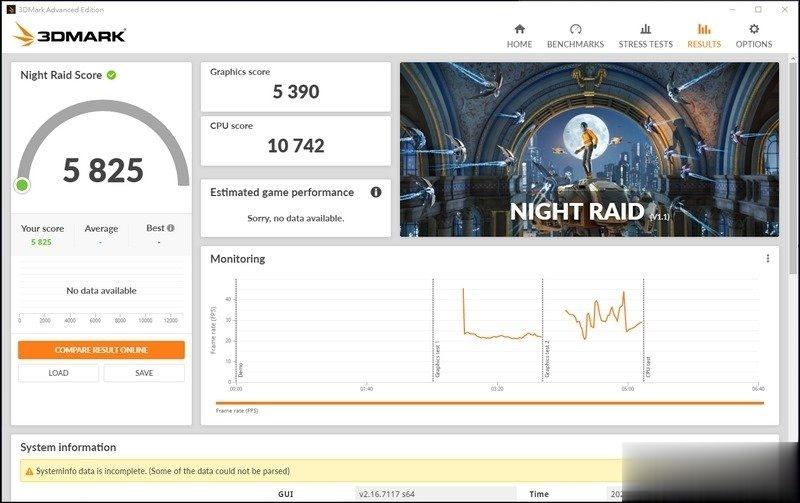Click the Monitoring heading

238,259
